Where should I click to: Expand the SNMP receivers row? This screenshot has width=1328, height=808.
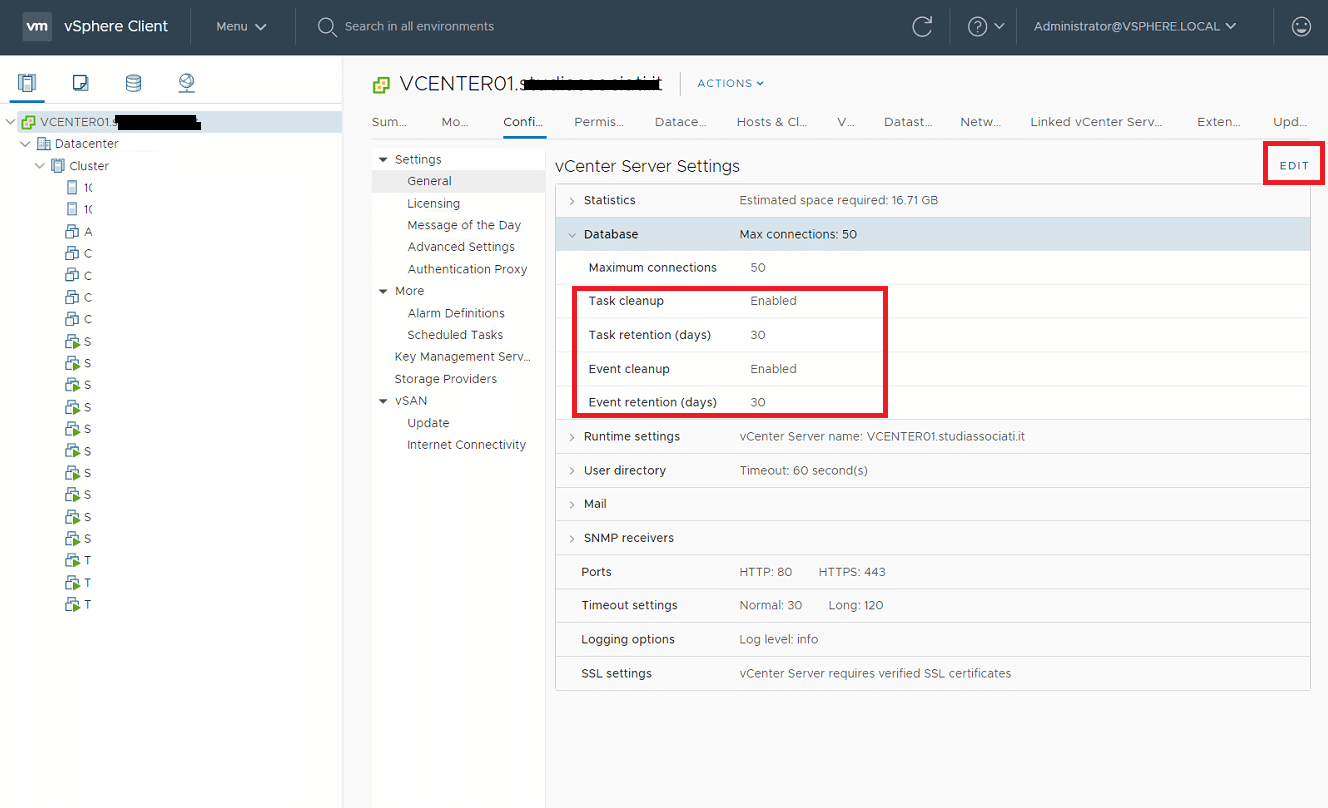(x=572, y=538)
